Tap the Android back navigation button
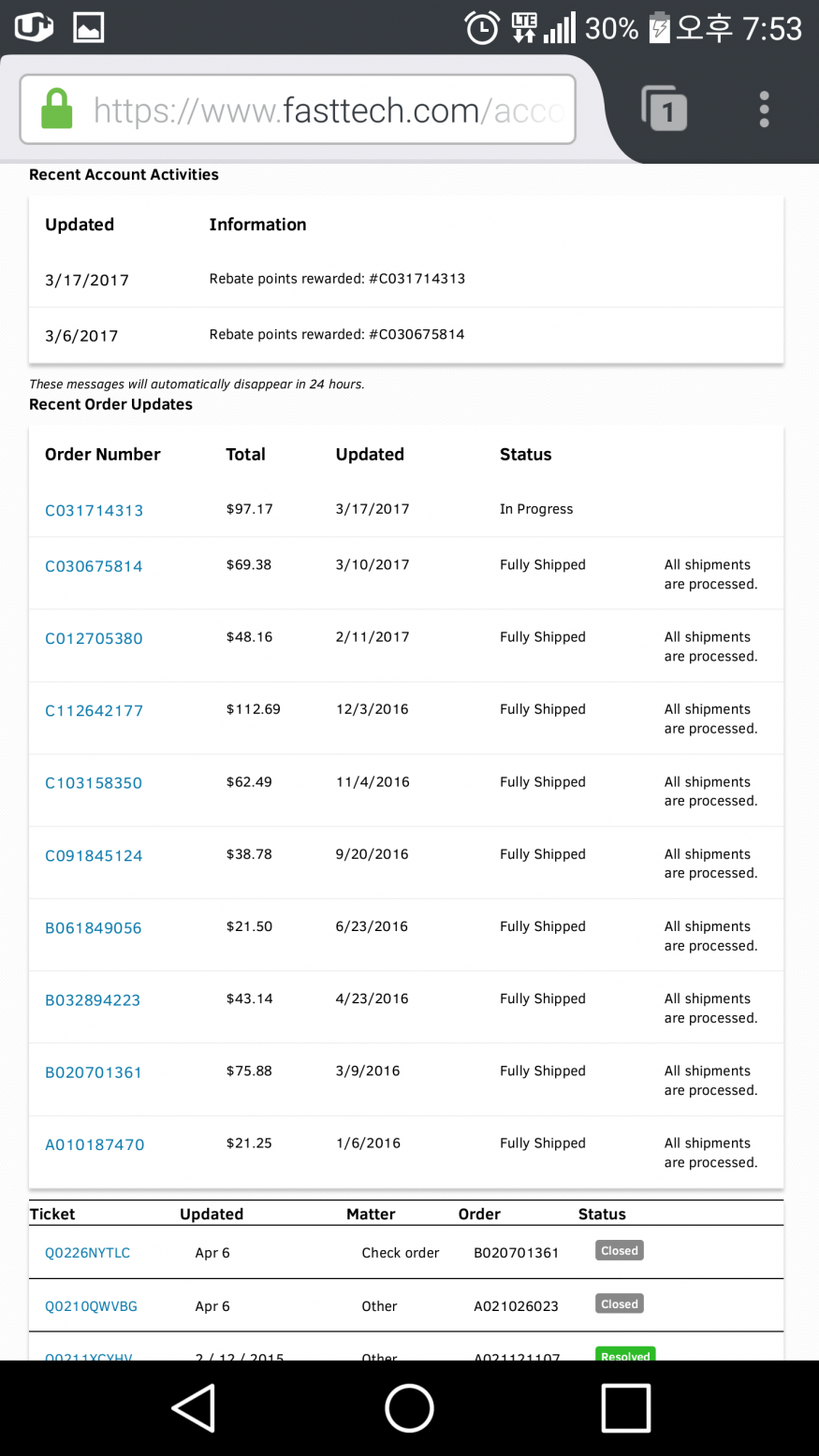This screenshot has width=819, height=1456. point(194,1408)
